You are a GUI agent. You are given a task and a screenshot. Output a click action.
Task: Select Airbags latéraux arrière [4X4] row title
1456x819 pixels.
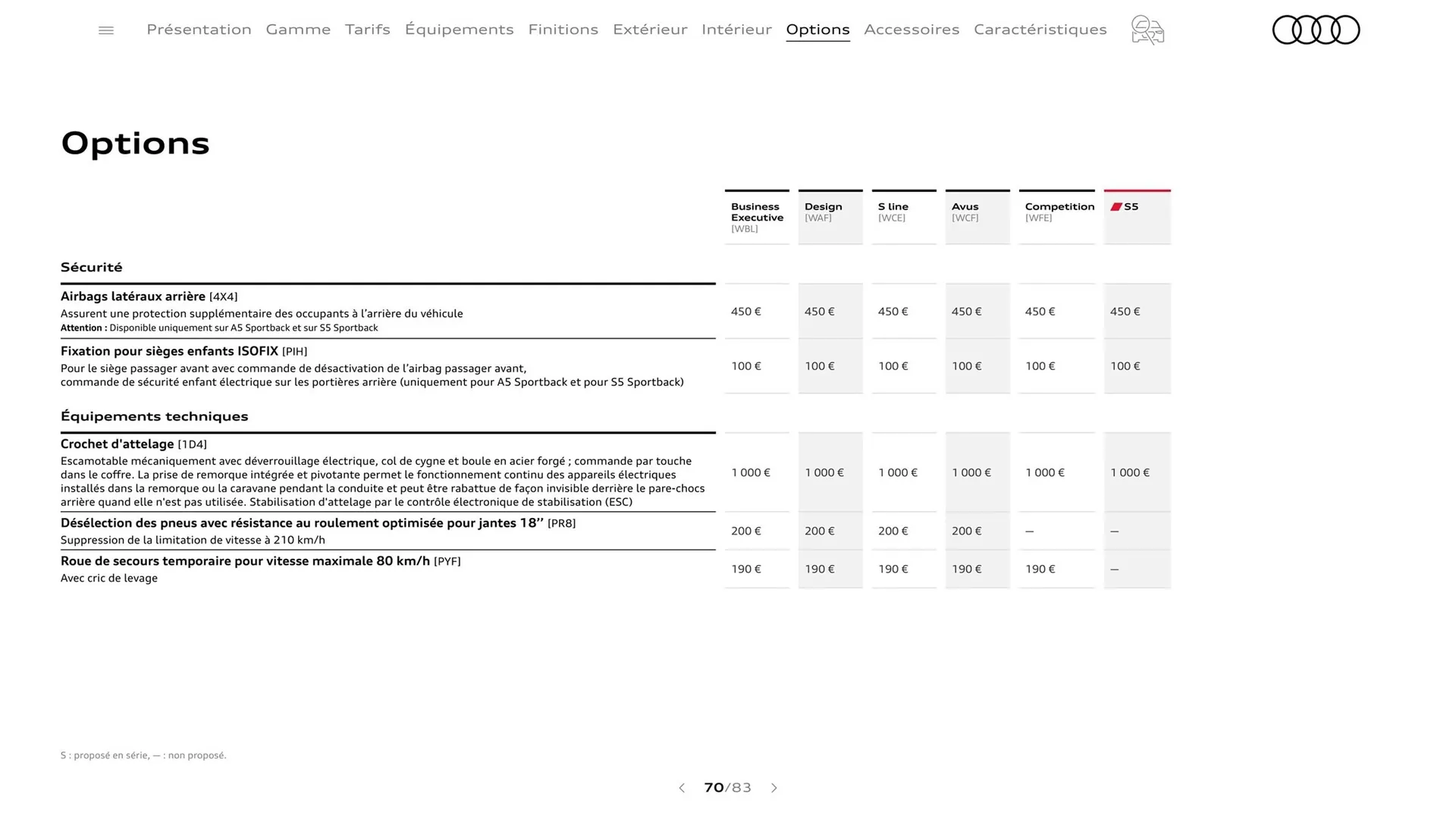[149, 297]
